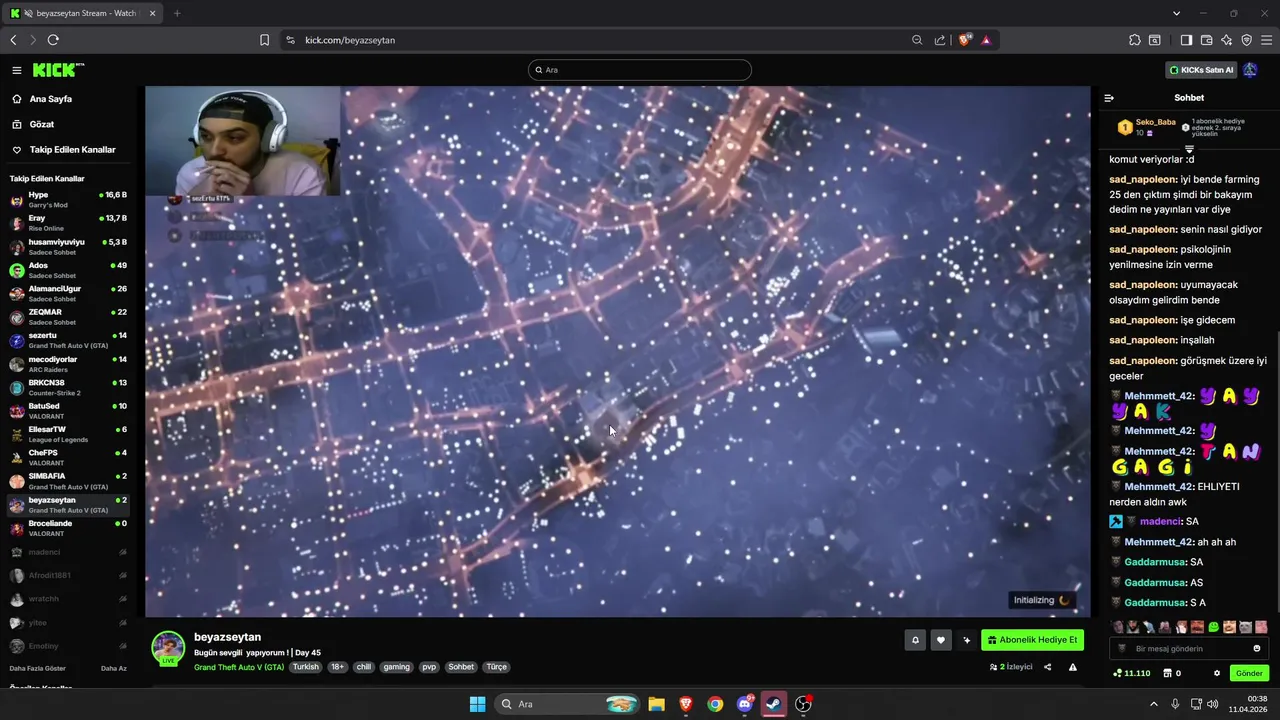Open sezertu channel

point(68,340)
